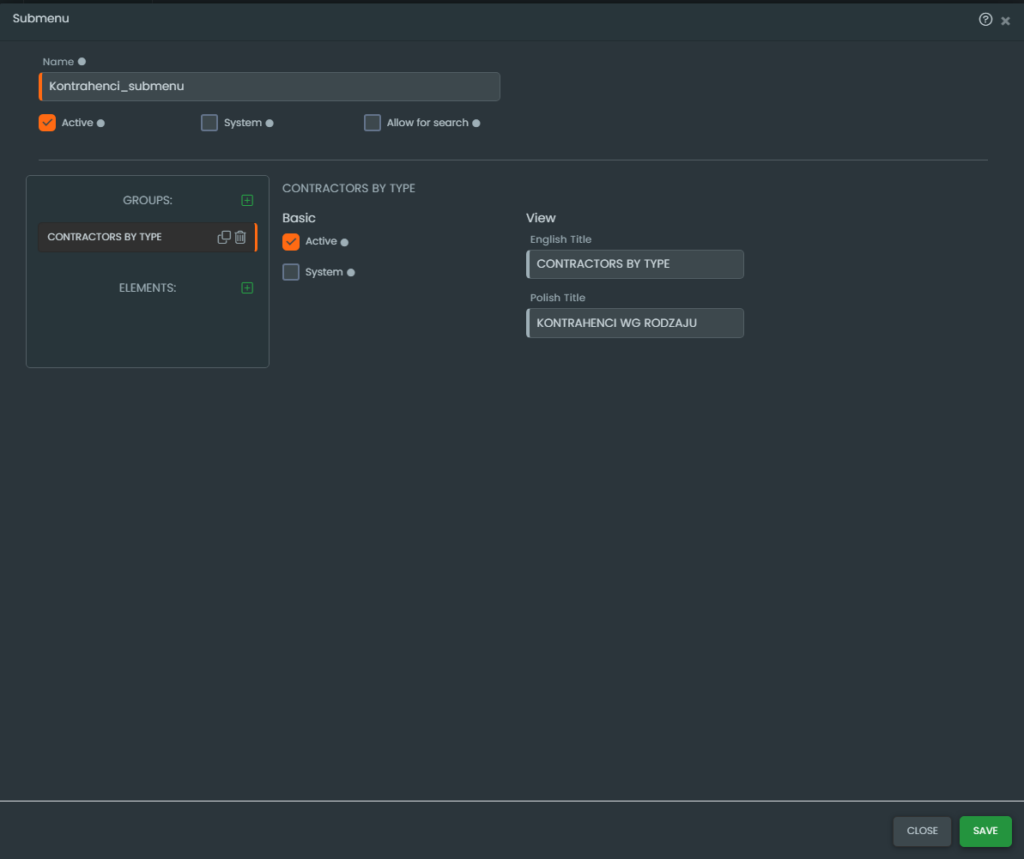Click the Polish Title input field

point(636,323)
